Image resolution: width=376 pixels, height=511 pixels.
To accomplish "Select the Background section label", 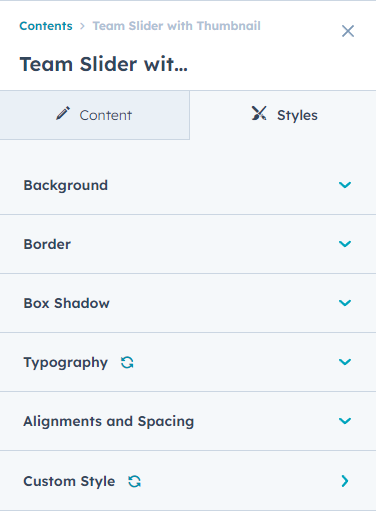I will (66, 185).
